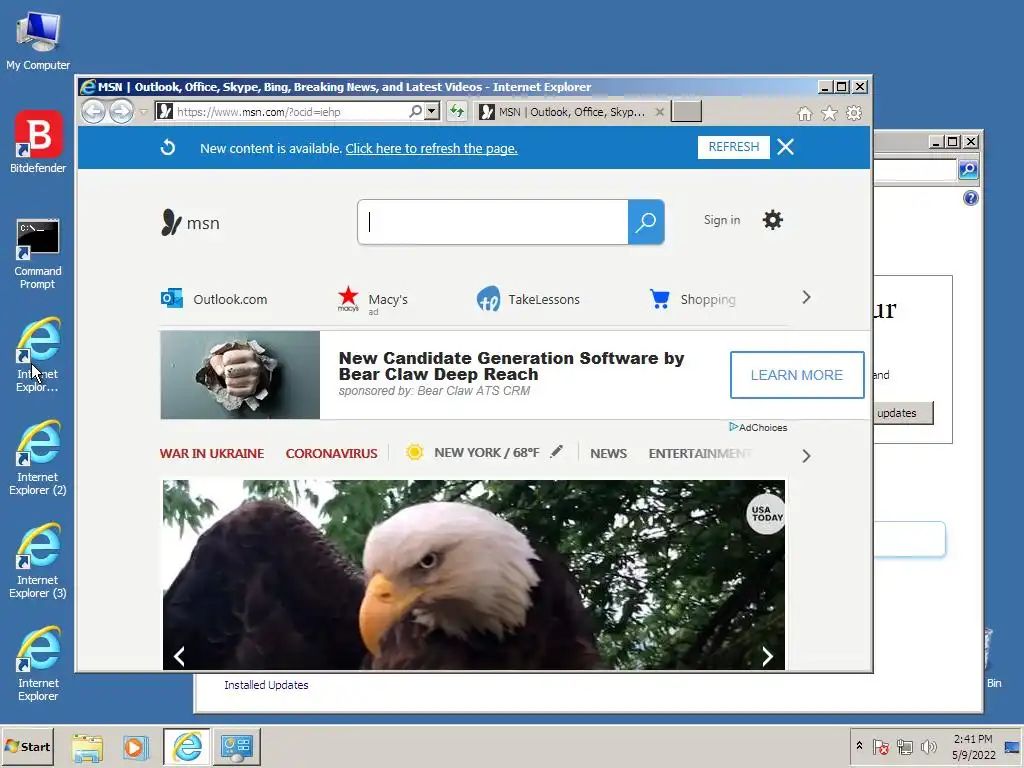Screen dimensions: 1024x768
Task: Open Internet Explorer (3) desktop shortcut
Action: tap(38, 561)
